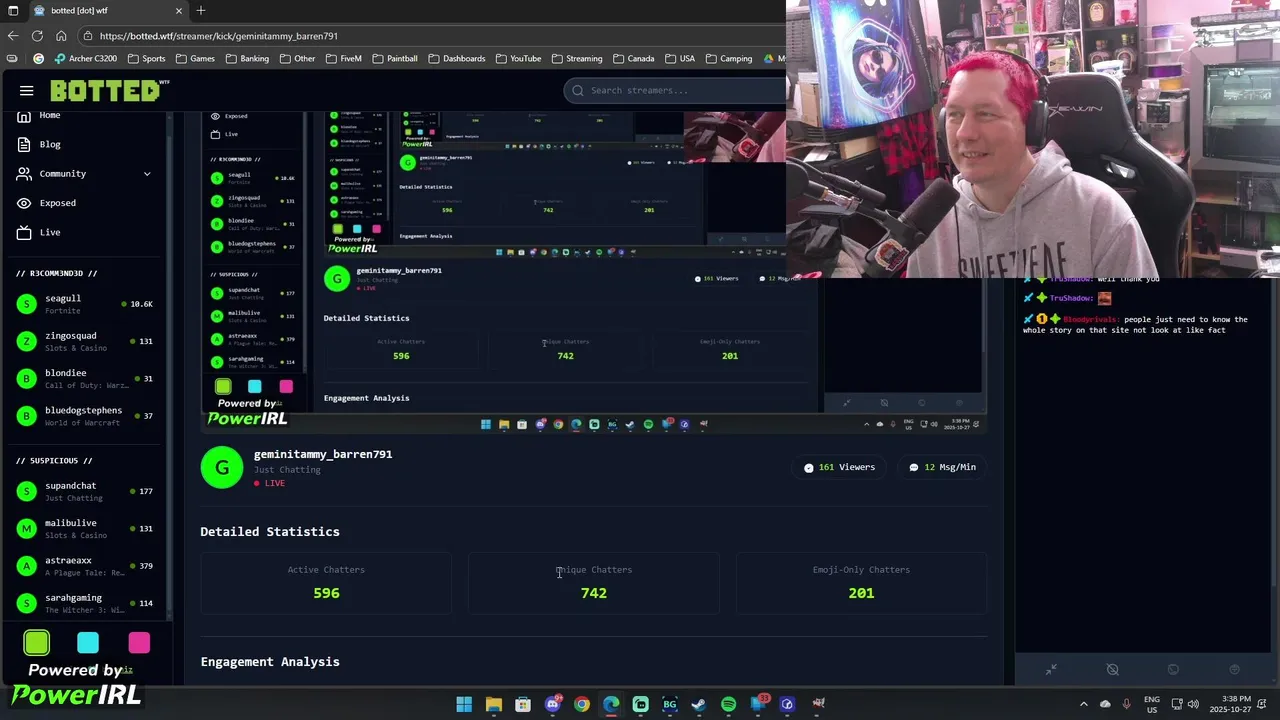Pick the cyan theme swatch
The width and height of the screenshot is (1280, 720).
pyautogui.click(x=88, y=643)
